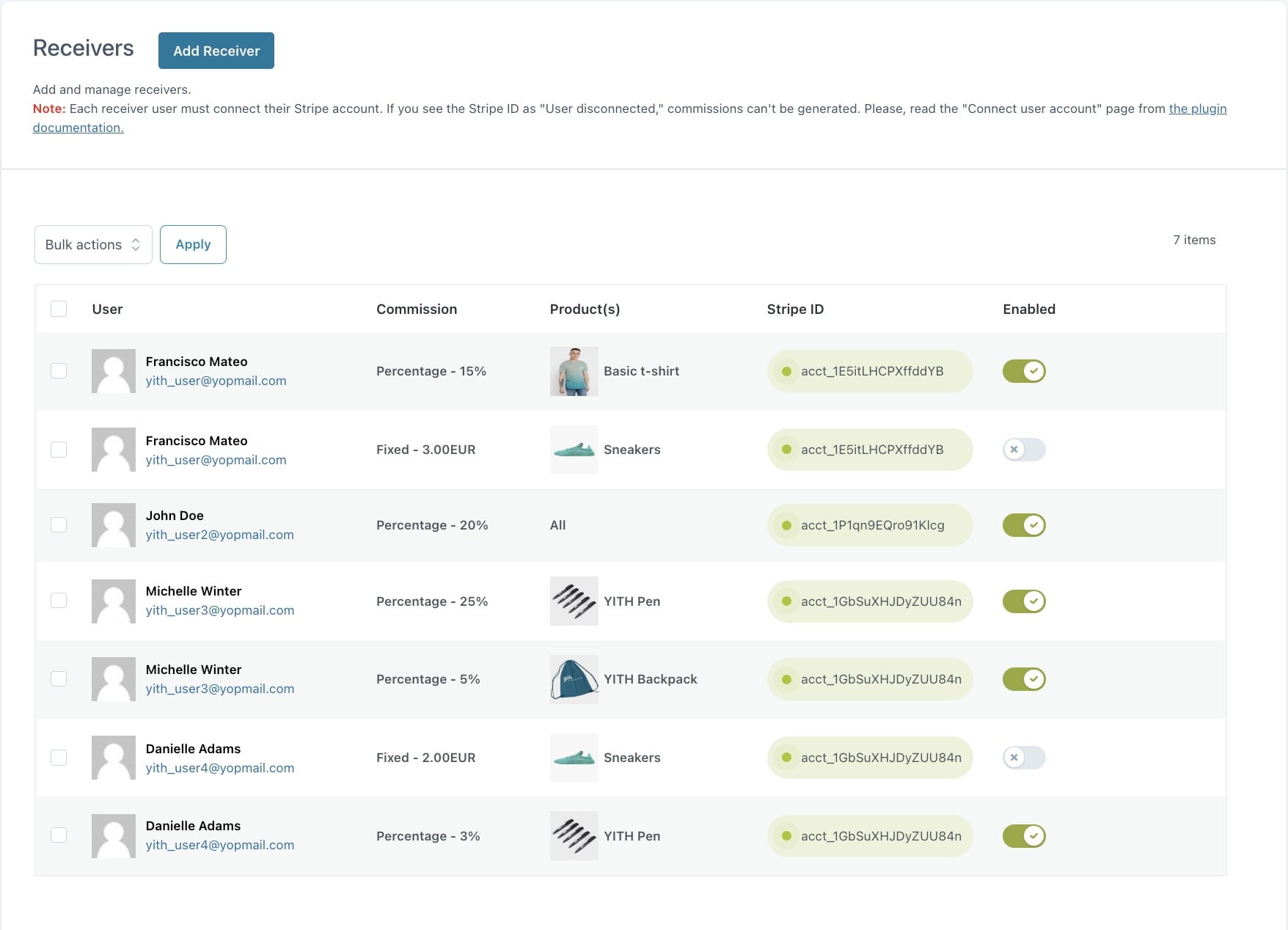
Task: Click the Apply button
Action: pos(193,245)
